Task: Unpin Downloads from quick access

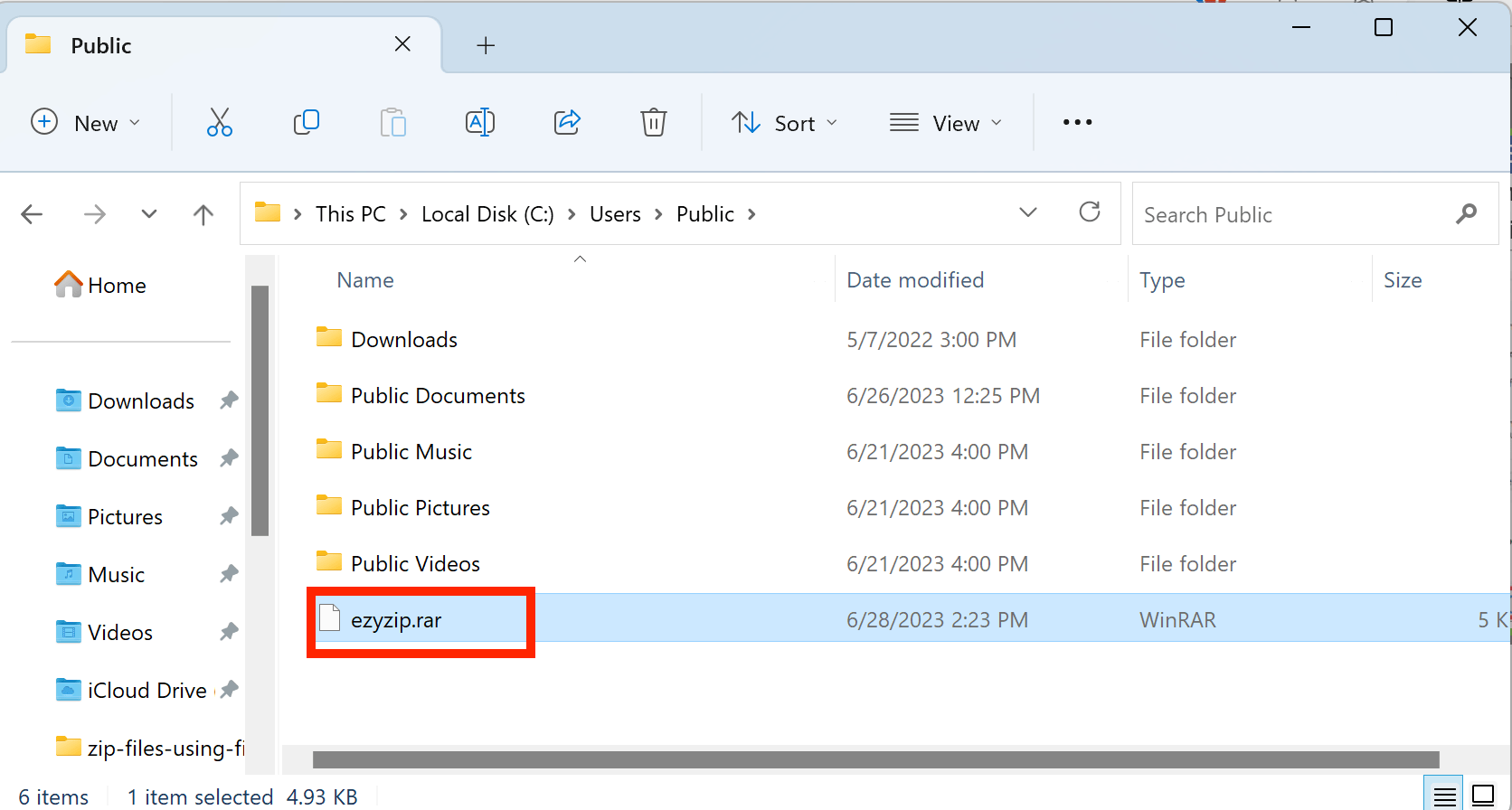Action: [229, 400]
